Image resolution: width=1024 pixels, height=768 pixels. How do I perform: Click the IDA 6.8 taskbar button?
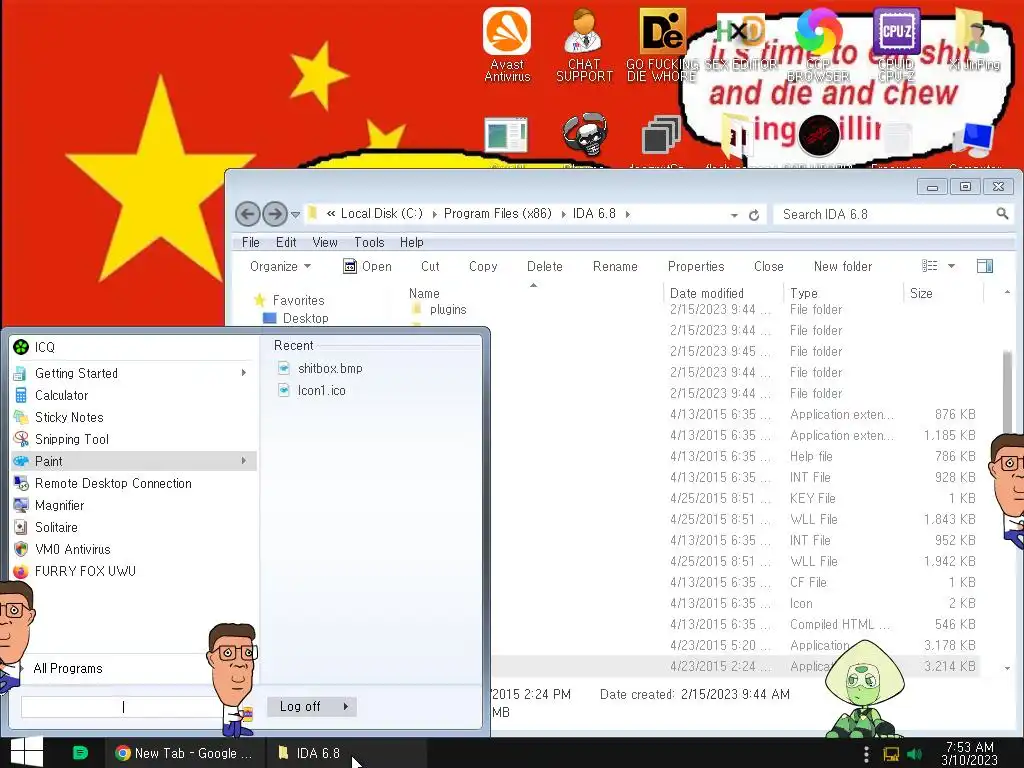coord(346,753)
